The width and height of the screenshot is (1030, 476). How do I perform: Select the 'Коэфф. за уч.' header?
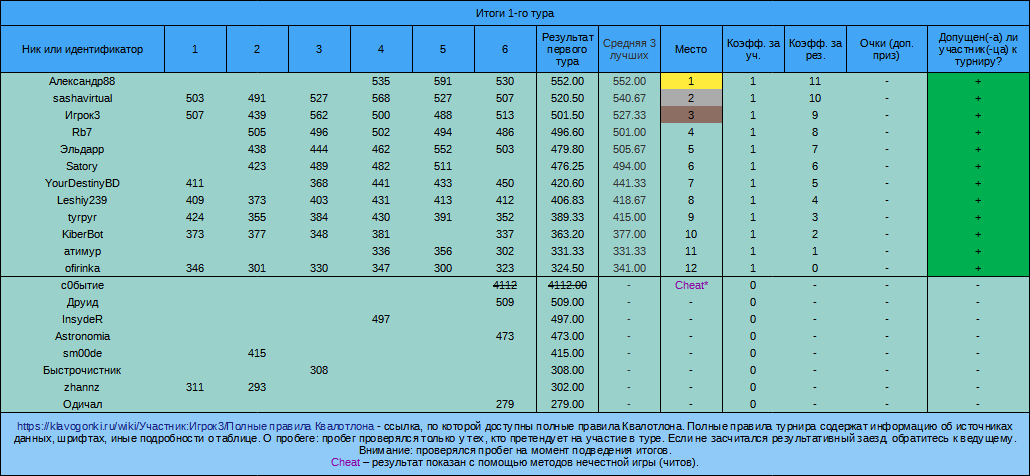(x=753, y=49)
